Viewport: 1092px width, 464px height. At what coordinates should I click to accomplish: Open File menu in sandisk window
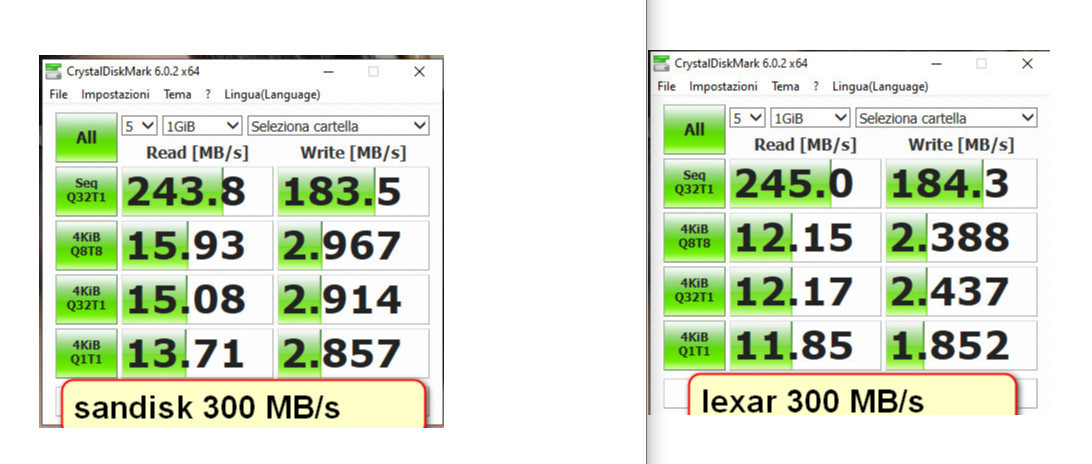coord(58,94)
